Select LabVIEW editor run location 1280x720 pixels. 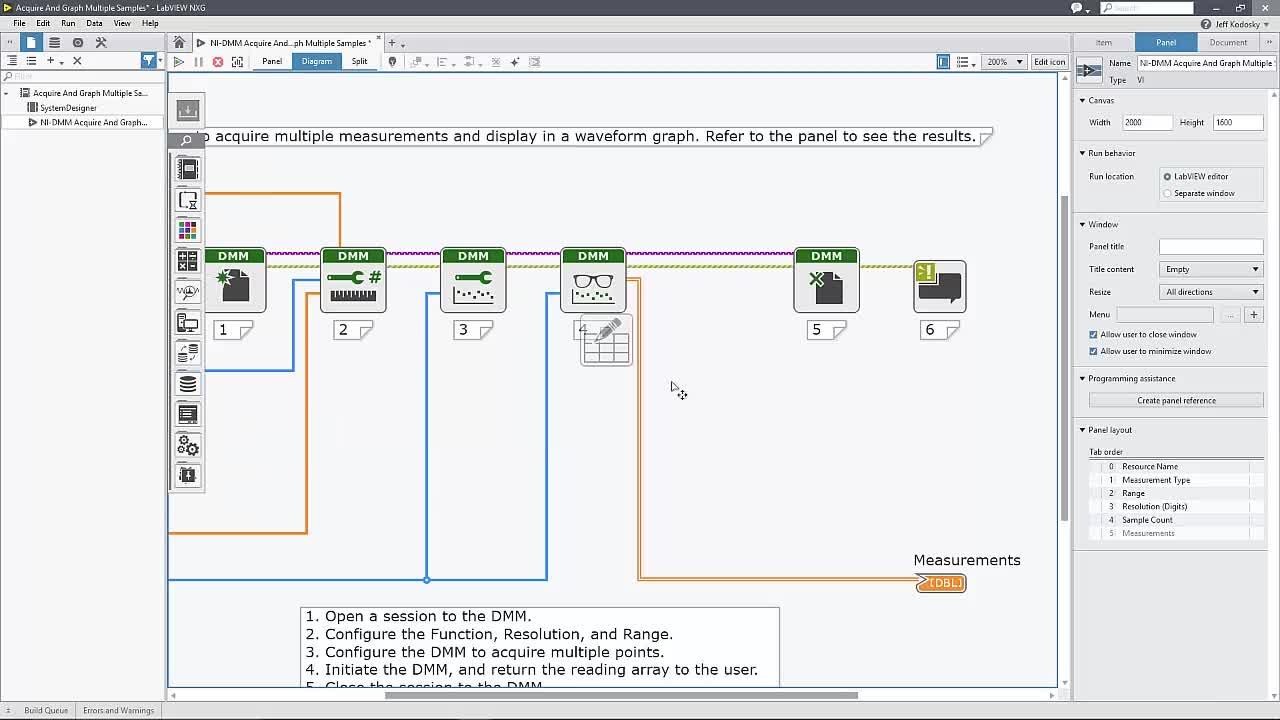tap(1167, 176)
